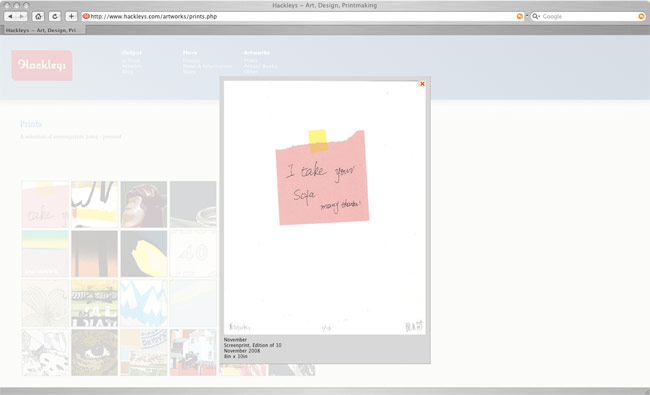Click the red site favicon in address bar
This screenshot has height=395, width=650.
point(86,16)
